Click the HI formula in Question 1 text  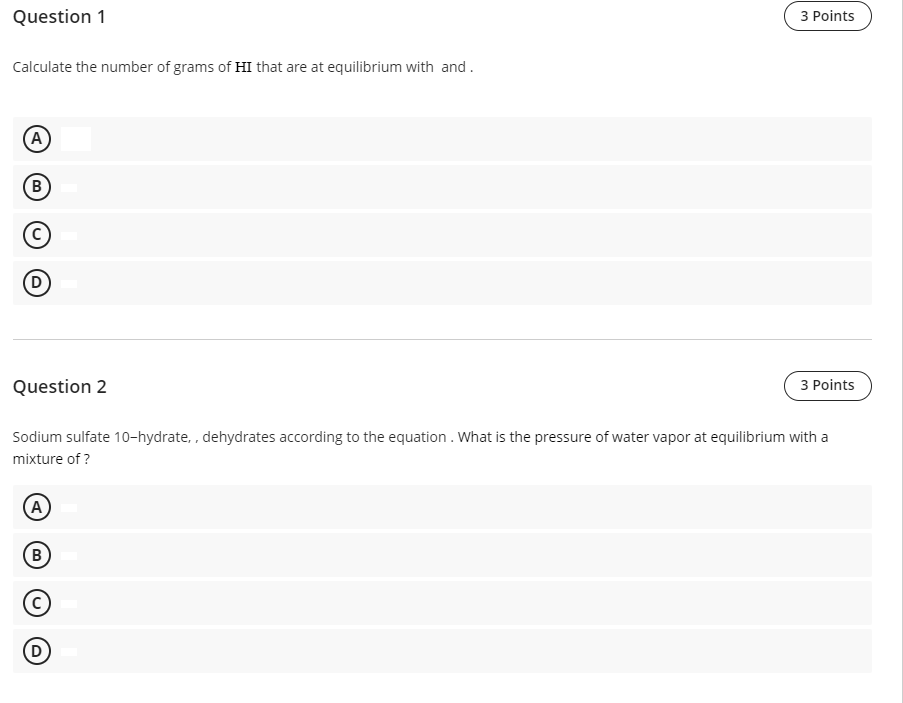pyautogui.click(x=243, y=67)
